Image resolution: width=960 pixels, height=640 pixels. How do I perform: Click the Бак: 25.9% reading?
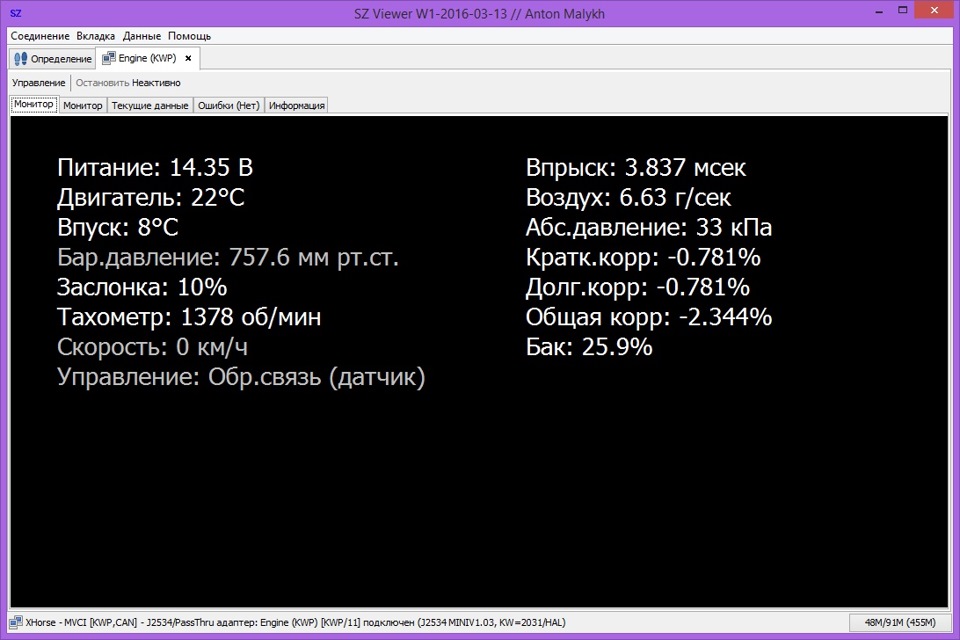point(589,347)
